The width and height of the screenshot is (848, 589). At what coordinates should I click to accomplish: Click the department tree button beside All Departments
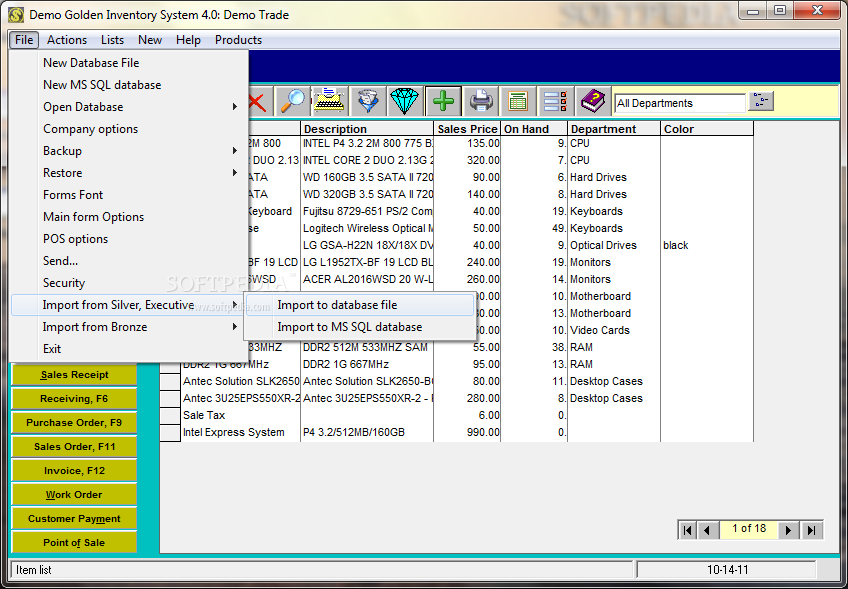point(761,101)
